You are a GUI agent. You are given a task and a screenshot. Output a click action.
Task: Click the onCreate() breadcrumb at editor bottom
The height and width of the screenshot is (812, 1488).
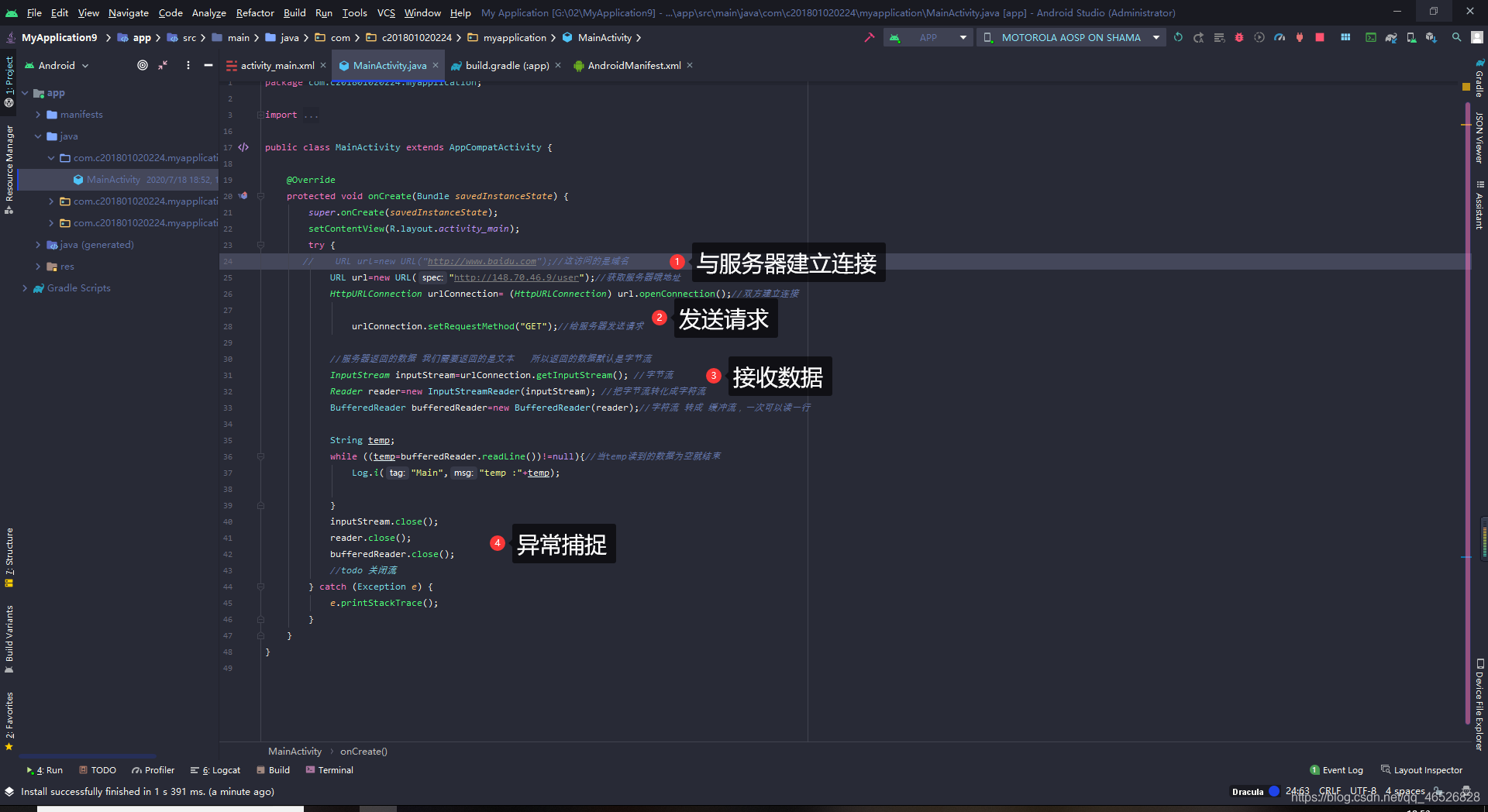[x=363, y=752]
